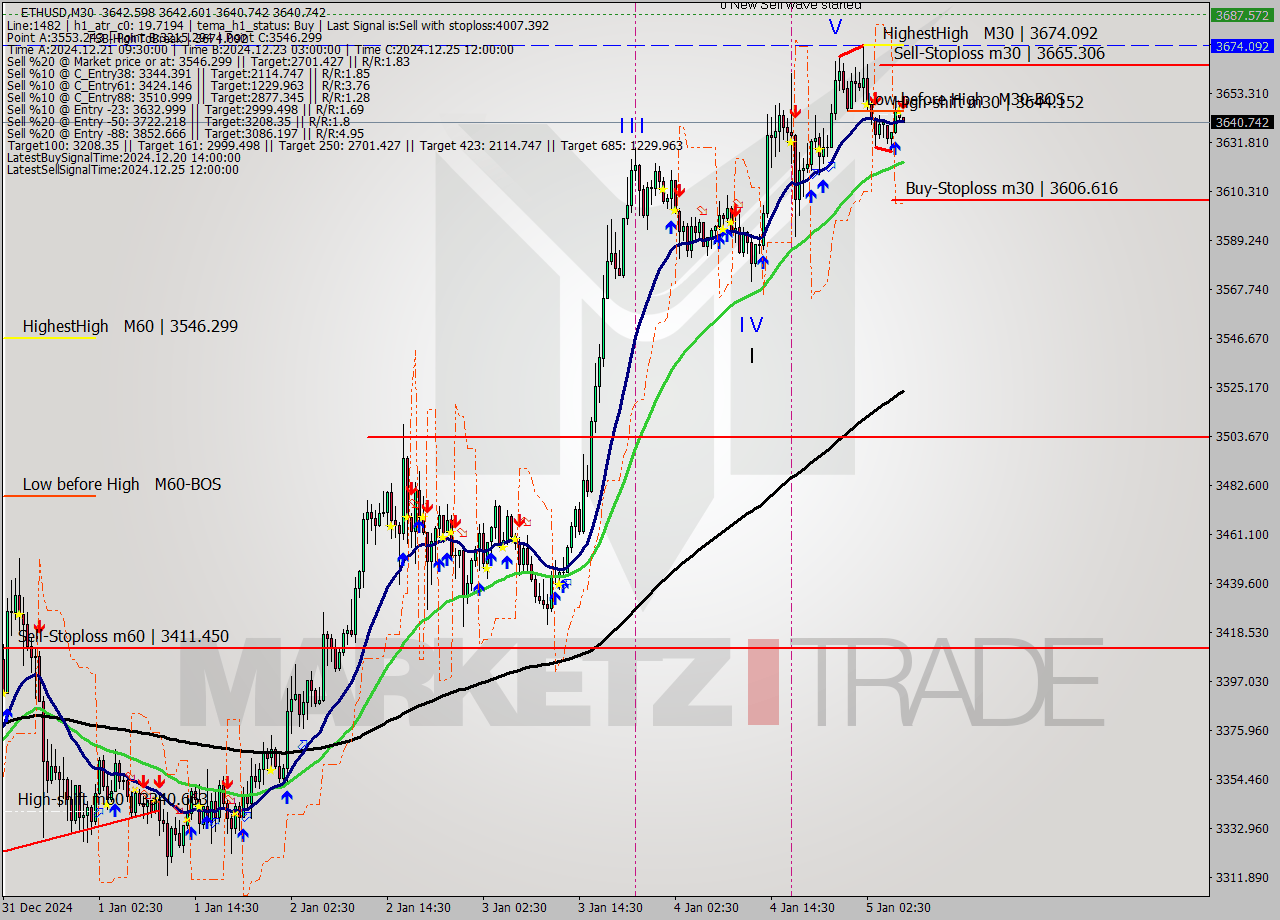Screen dimensions: 1280x920
Task: Click the LatestSellSignalTime text line
Action: pos(122,169)
